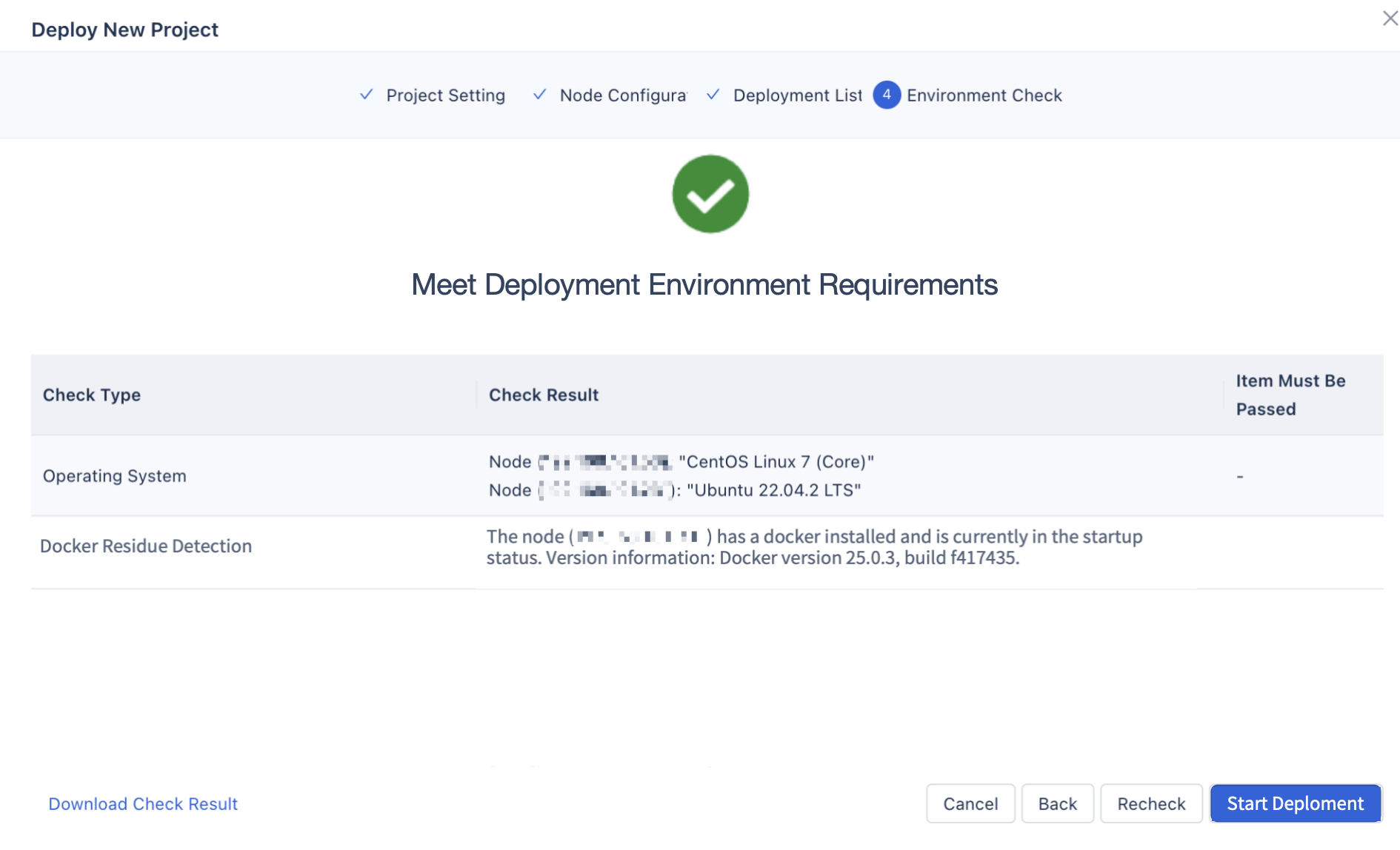Go to the Node Configuration step

622,96
